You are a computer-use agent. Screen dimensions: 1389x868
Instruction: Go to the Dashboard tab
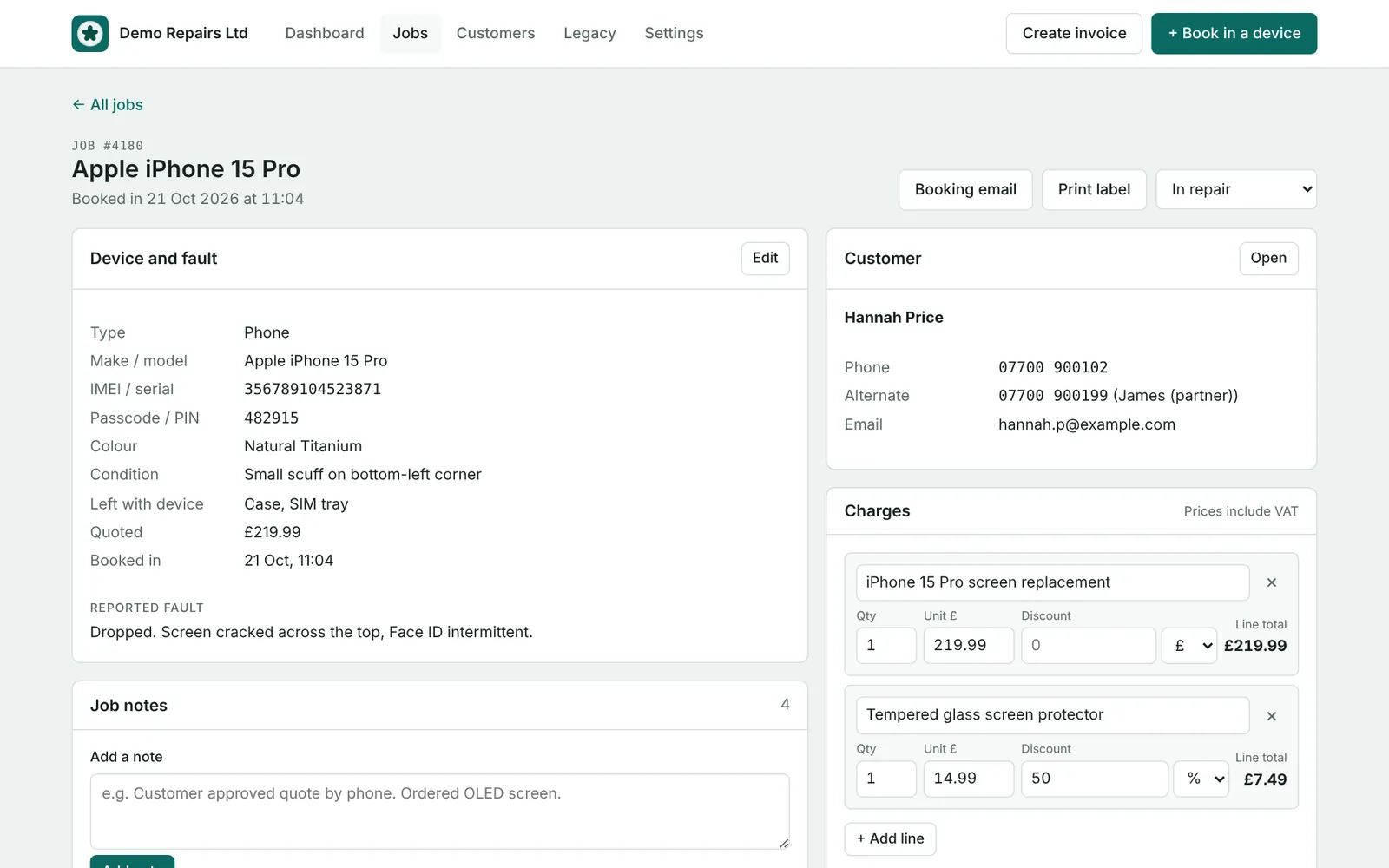pos(325,33)
